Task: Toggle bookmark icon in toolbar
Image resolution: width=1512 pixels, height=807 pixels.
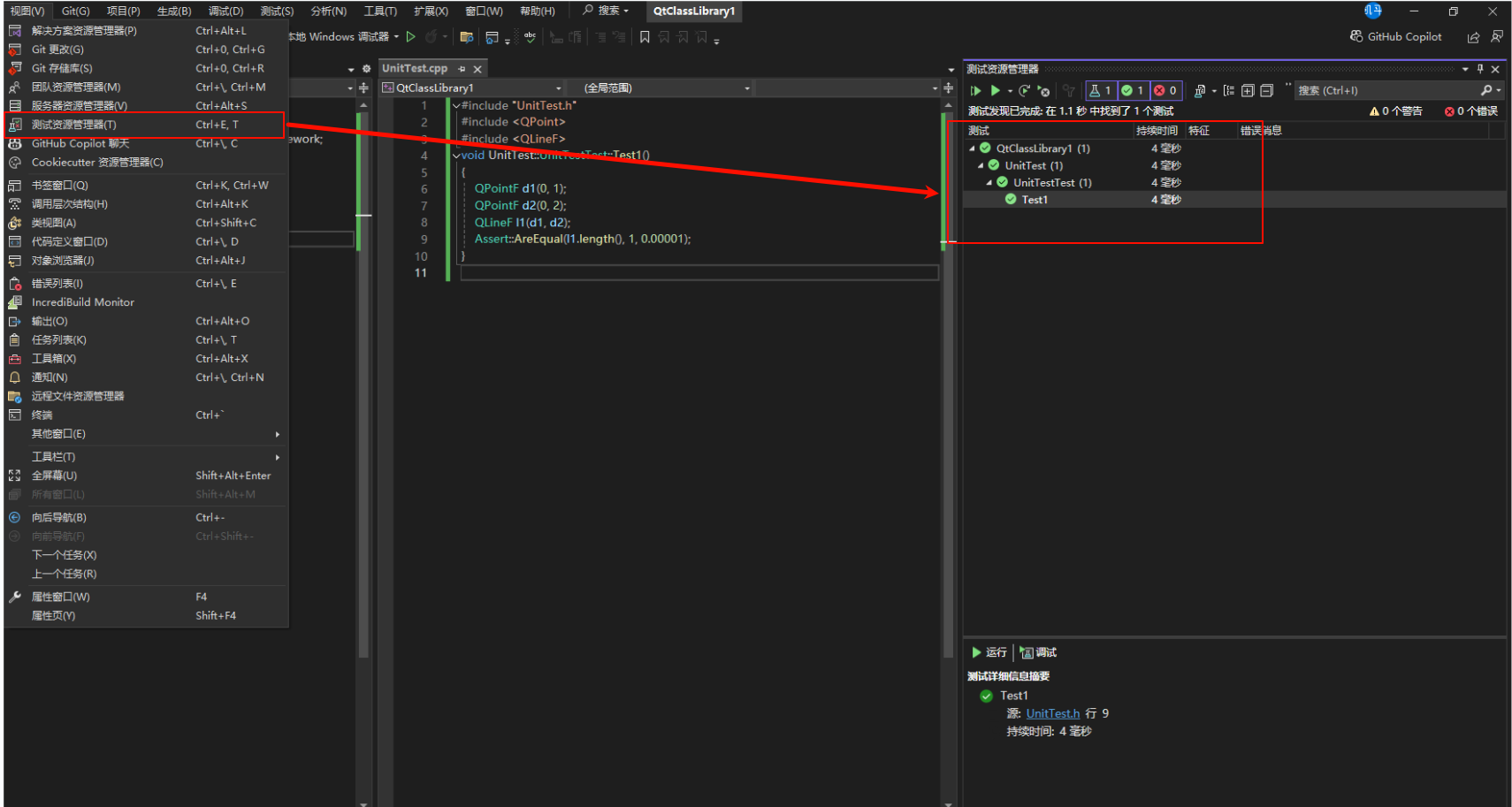Action: tap(645, 37)
